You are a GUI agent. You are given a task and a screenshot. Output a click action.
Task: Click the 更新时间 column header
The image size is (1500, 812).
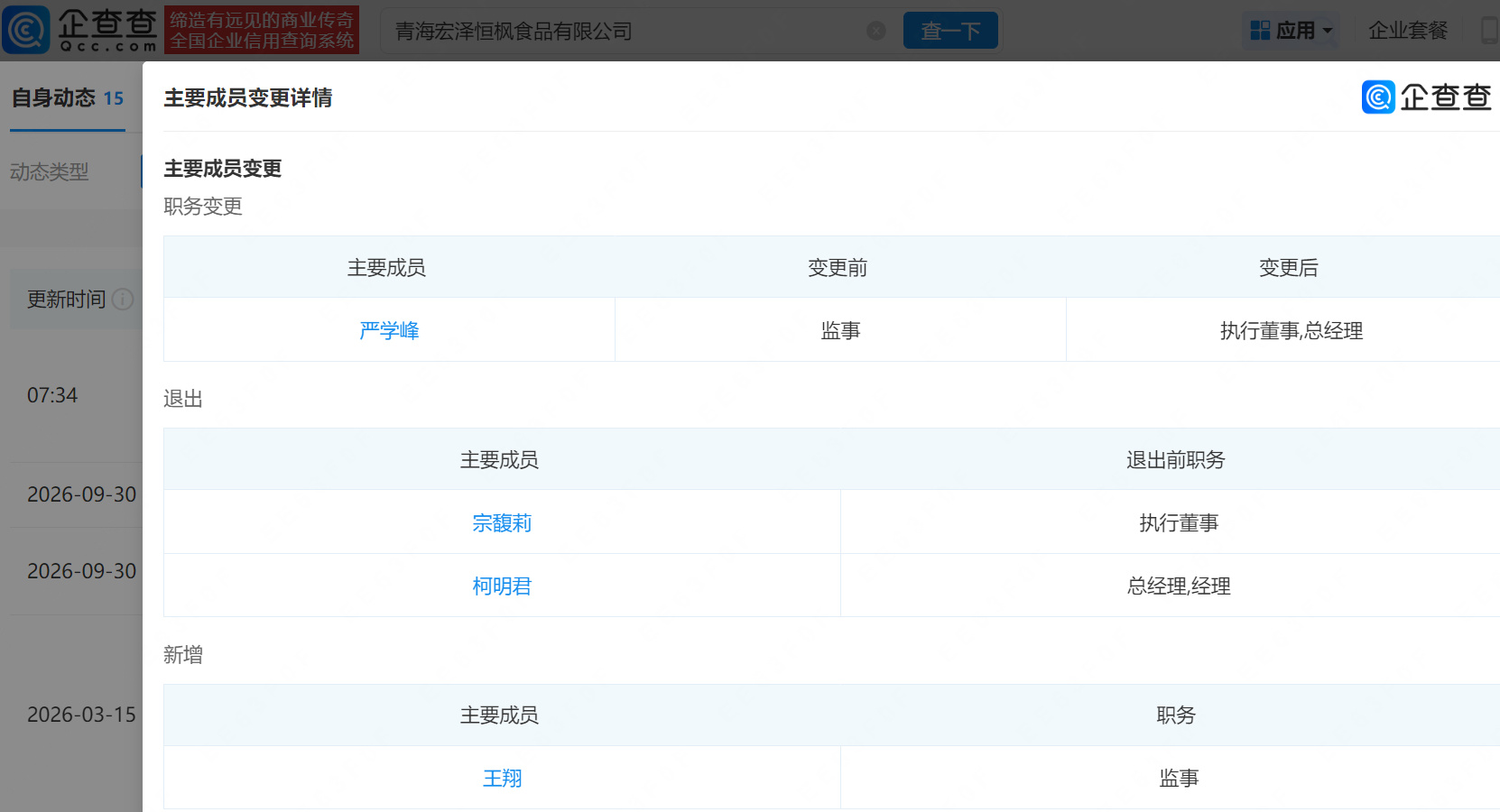click(x=66, y=300)
